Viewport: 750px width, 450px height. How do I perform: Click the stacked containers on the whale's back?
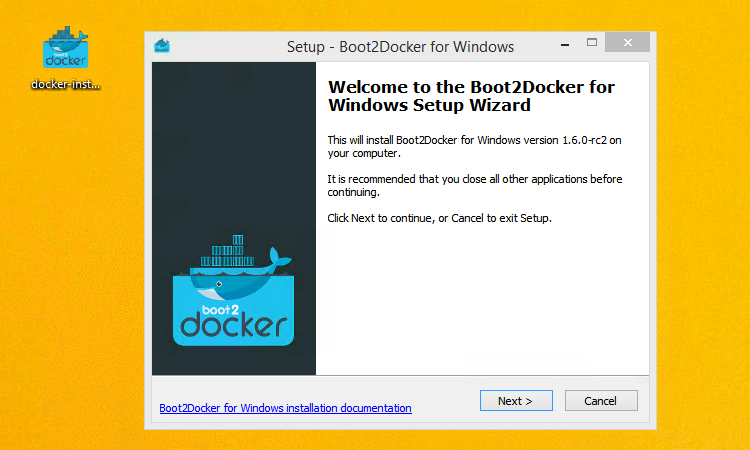[228, 251]
